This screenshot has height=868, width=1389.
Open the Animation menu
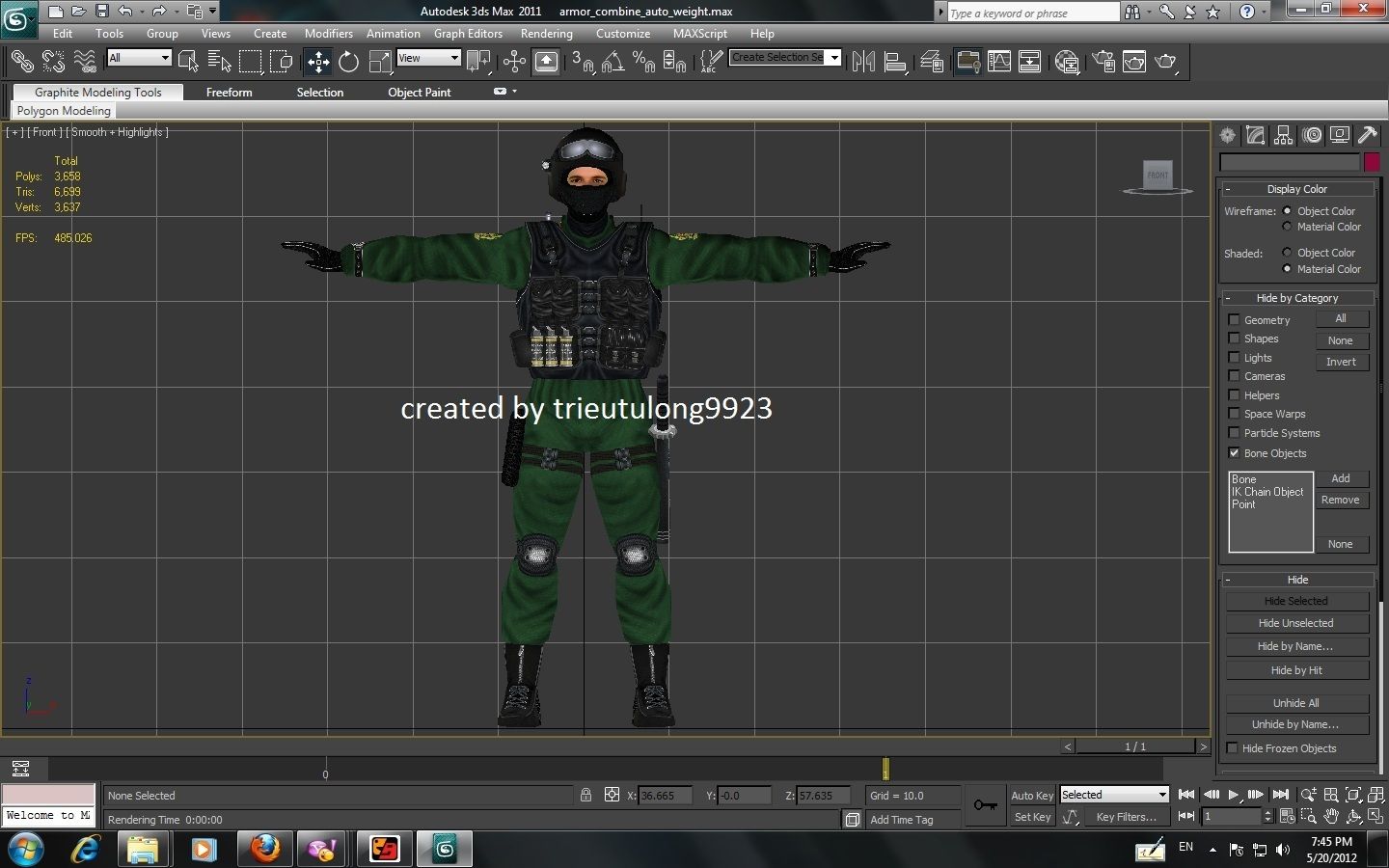pos(394,33)
